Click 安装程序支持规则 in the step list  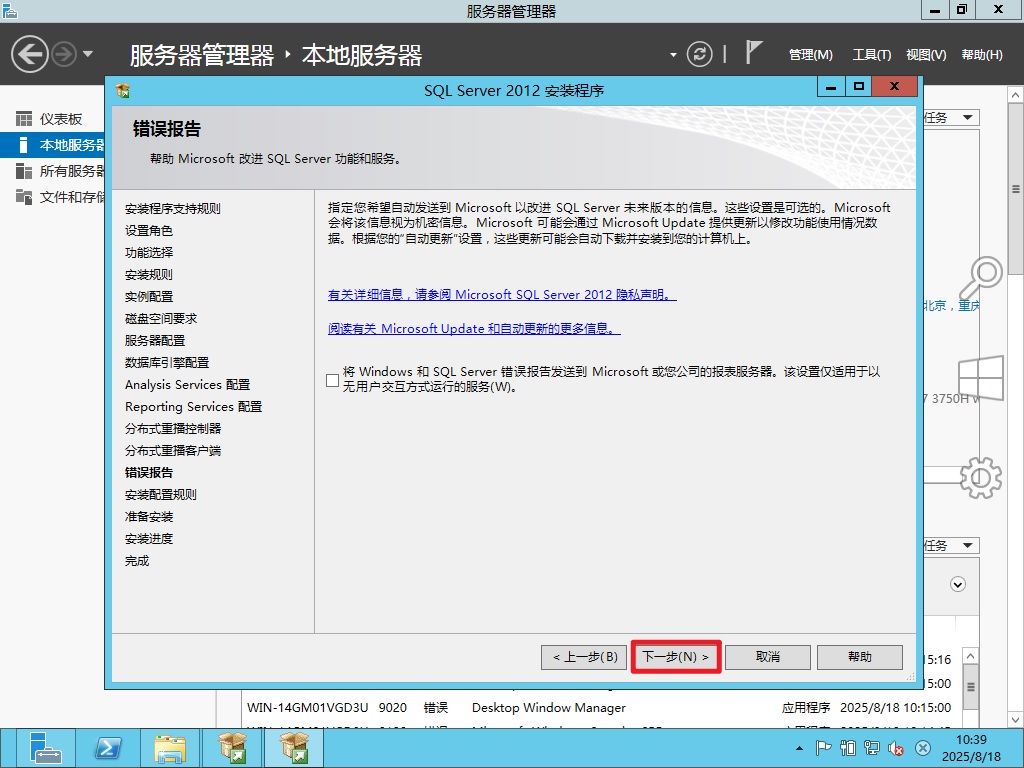coord(172,208)
